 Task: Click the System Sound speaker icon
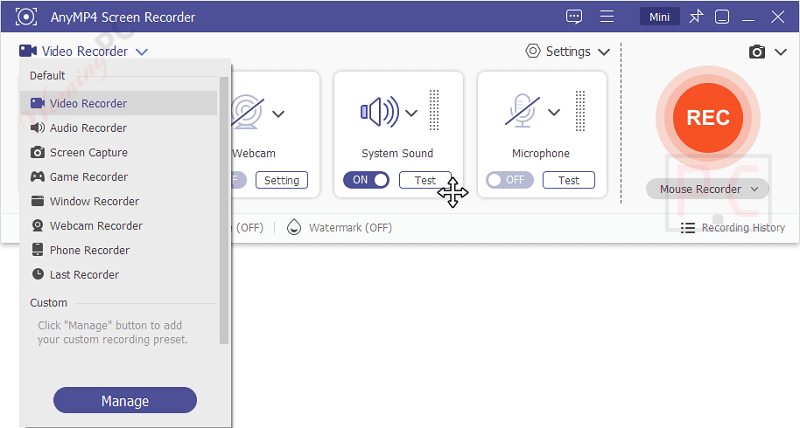380,112
